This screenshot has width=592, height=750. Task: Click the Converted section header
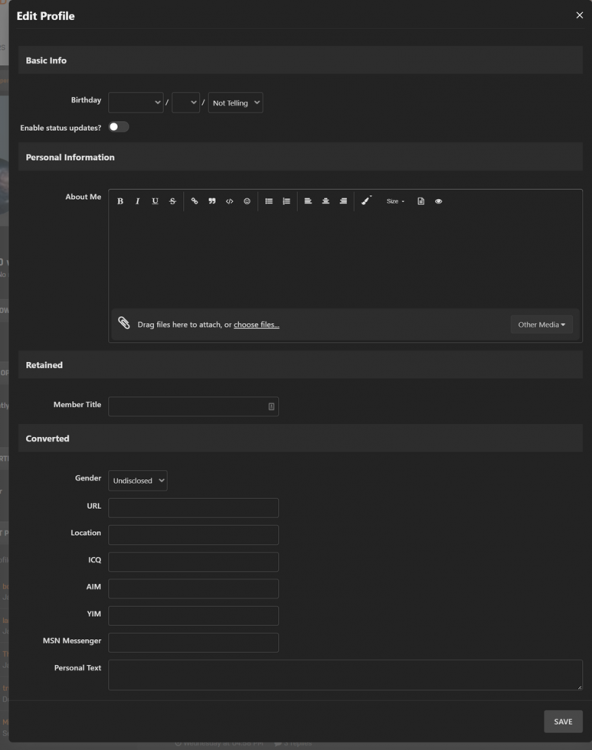click(300, 438)
